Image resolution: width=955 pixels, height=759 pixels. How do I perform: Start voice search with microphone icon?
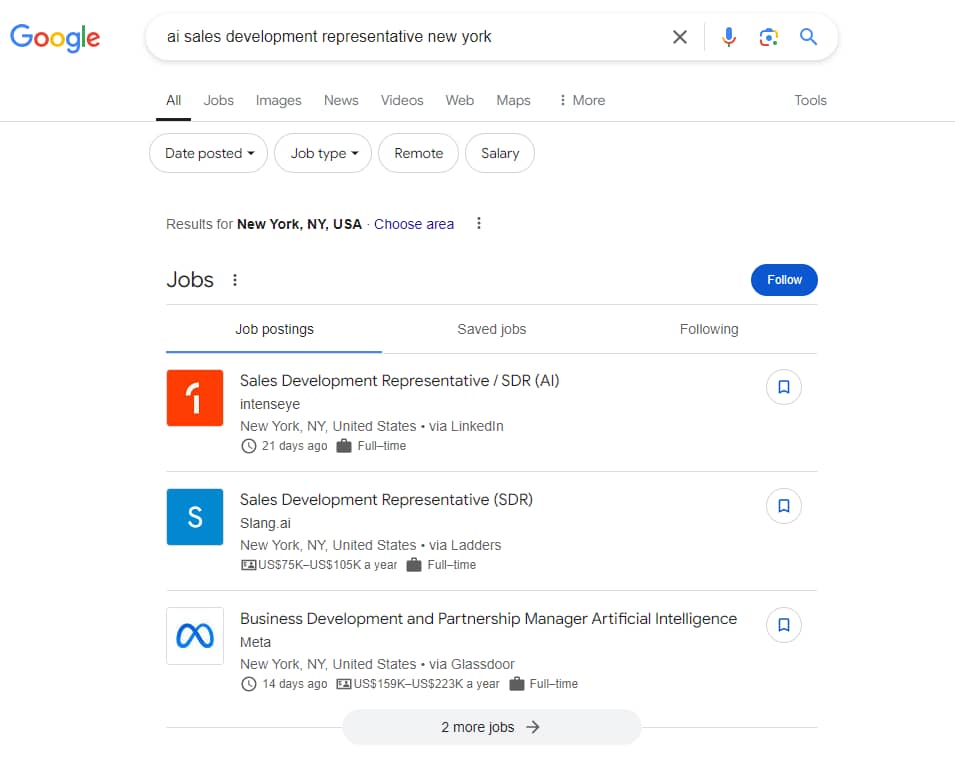(728, 37)
